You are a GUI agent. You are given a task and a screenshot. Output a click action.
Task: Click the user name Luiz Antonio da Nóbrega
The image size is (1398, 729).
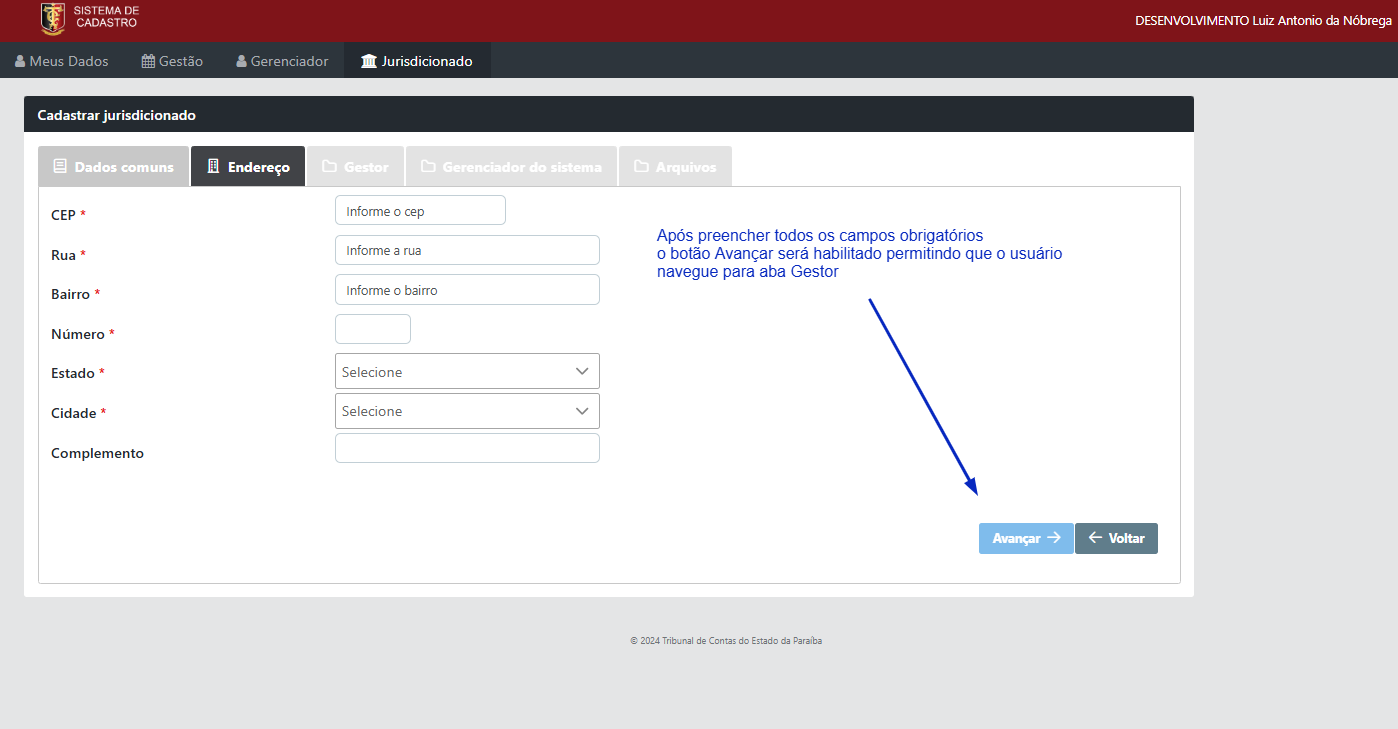click(1322, 20)
